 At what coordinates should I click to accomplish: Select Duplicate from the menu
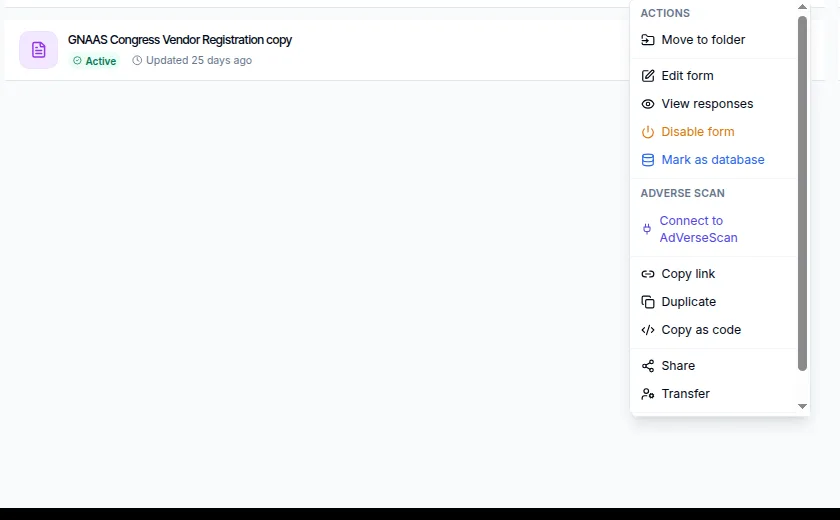[713, 302]
